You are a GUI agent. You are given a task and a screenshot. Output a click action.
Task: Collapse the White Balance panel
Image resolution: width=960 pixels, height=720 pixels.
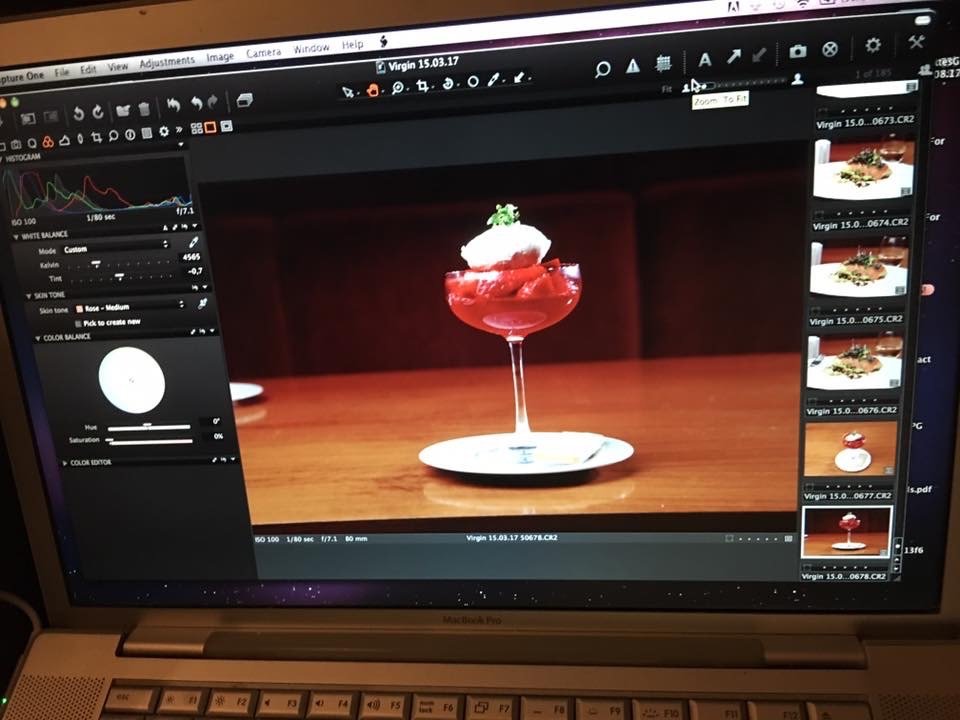[x=16, y=236]
